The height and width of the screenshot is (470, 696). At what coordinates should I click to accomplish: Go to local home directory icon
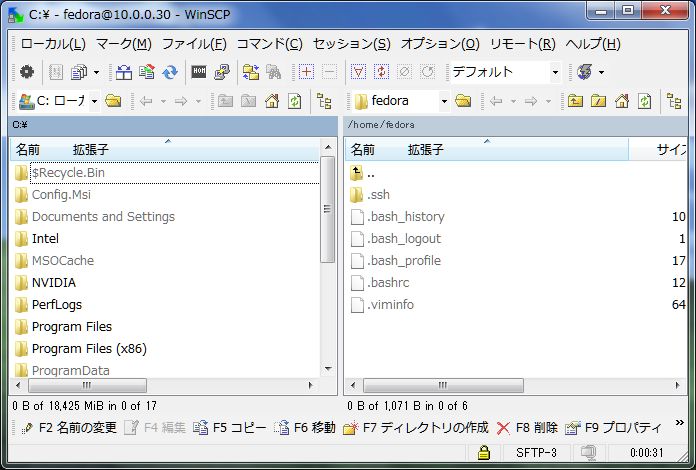click(x=272, y=101)
